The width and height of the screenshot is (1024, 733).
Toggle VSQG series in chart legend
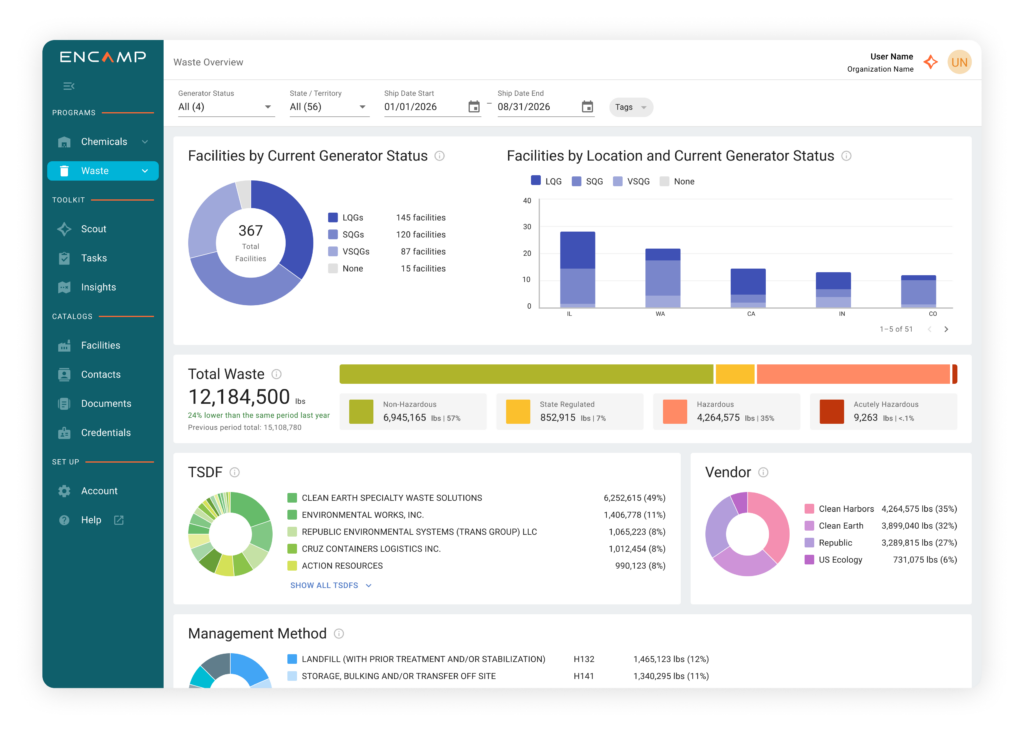[x=632, y=181]
